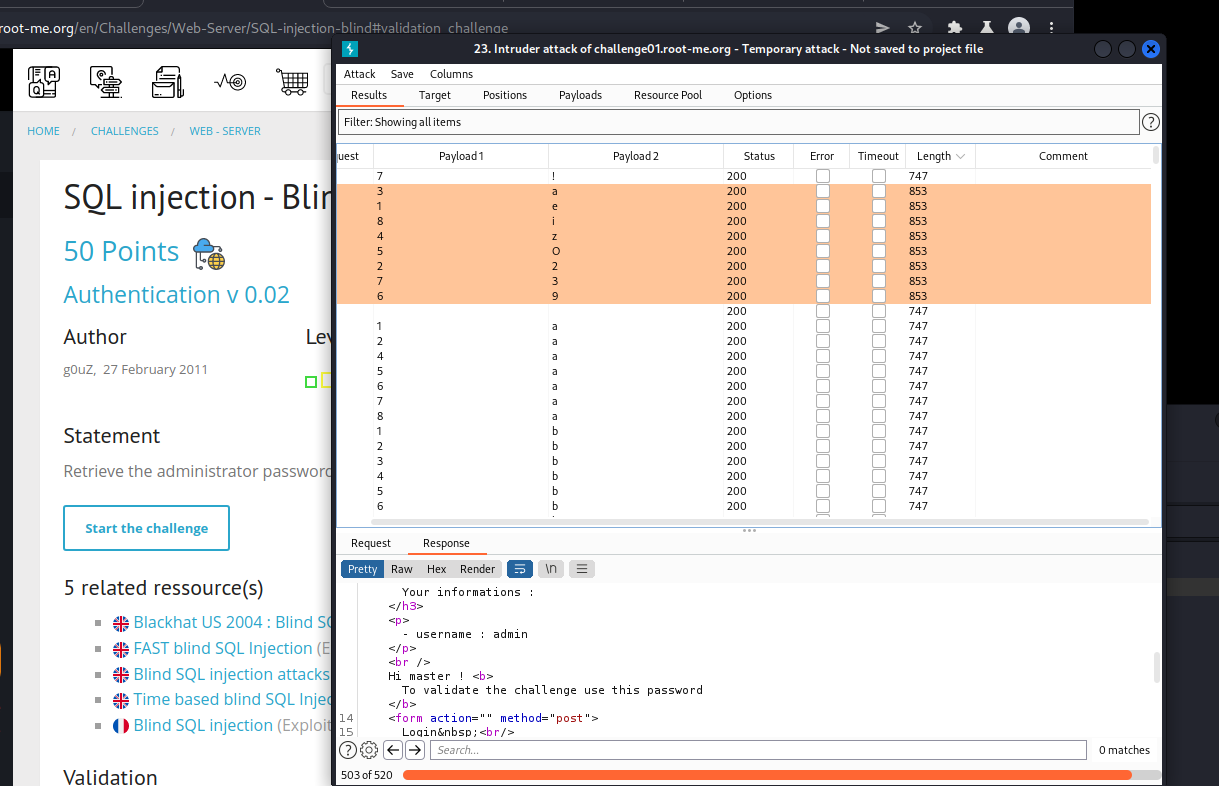The height and width of the screenshot is (786, 1219).
Task: Open browser extensions puzzle icon
Action: click(955, 28)
